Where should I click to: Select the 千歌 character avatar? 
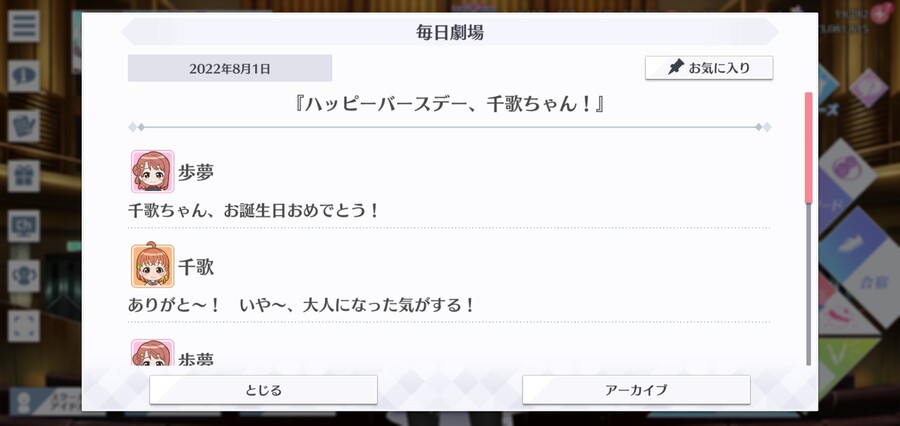coord(153,266)
